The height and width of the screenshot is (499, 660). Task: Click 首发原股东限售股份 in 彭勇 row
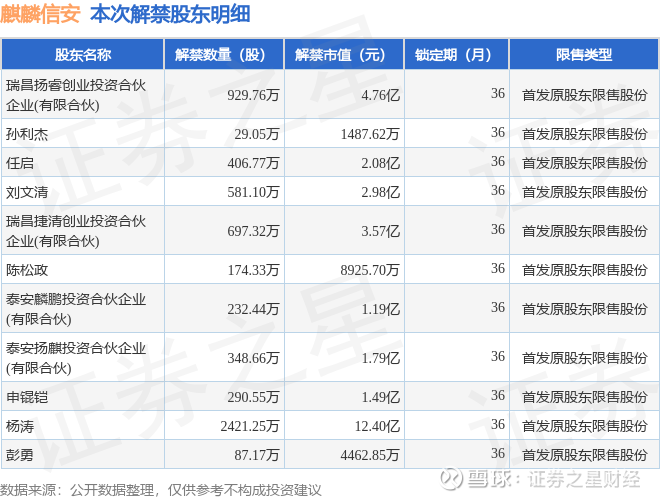pos(585,455)
